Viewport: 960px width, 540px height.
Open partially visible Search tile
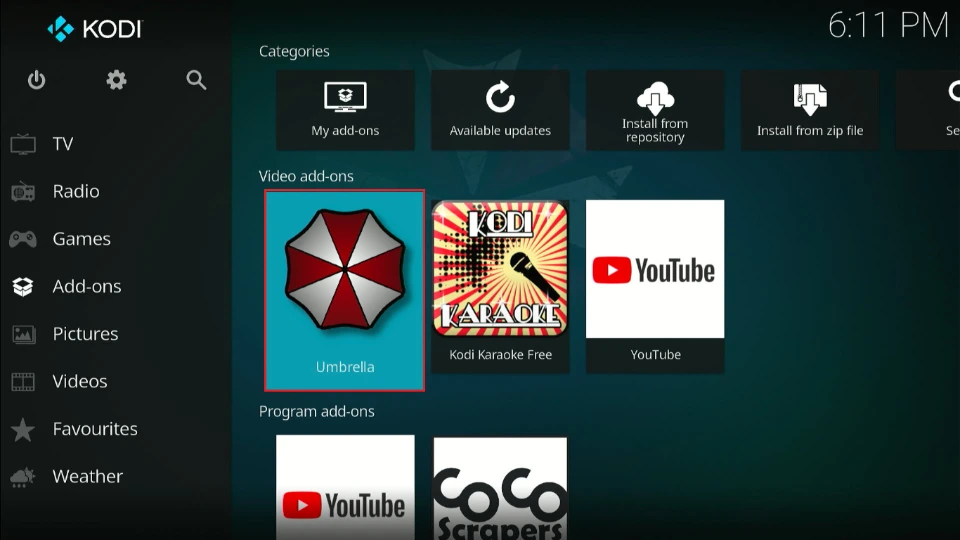[928, 110]
